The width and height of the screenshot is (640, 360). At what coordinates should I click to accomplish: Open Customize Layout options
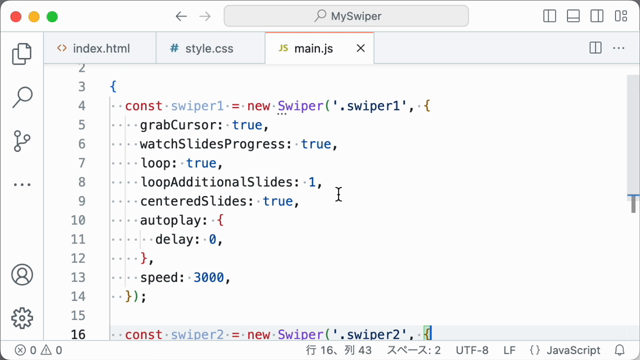click(621, 16)
